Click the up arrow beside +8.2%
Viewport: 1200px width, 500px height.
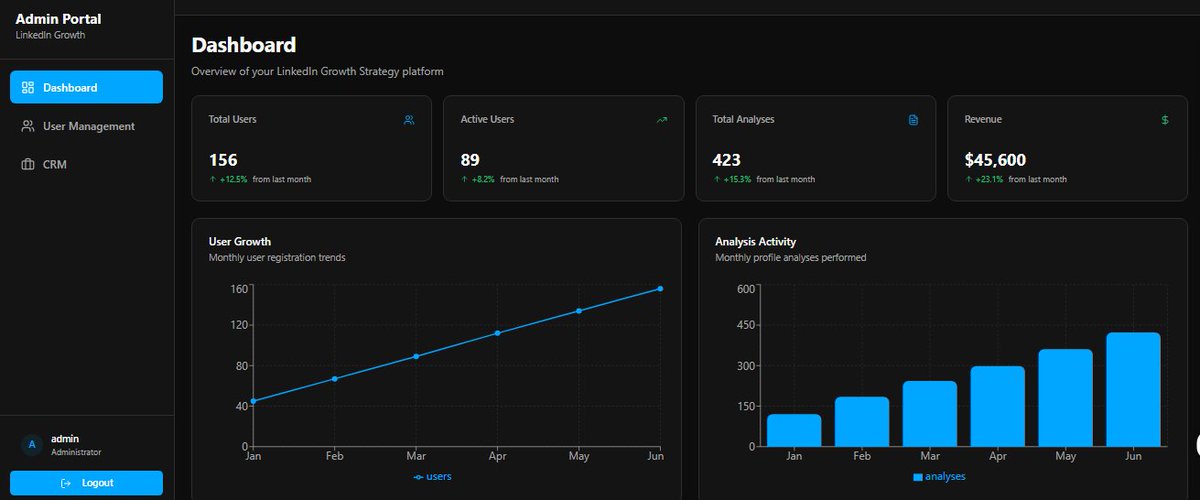464,179
